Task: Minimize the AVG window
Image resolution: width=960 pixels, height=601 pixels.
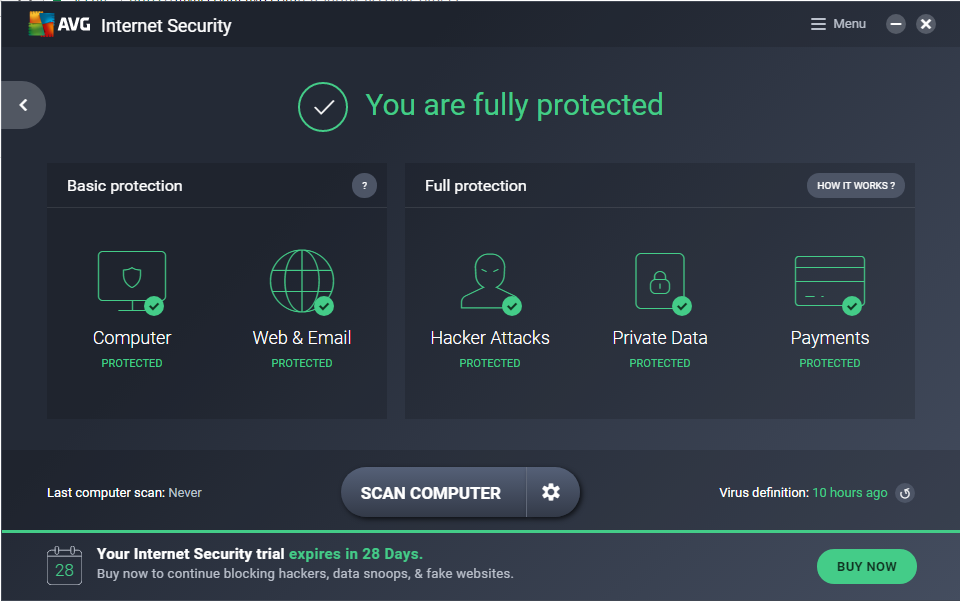Action: 896,24
